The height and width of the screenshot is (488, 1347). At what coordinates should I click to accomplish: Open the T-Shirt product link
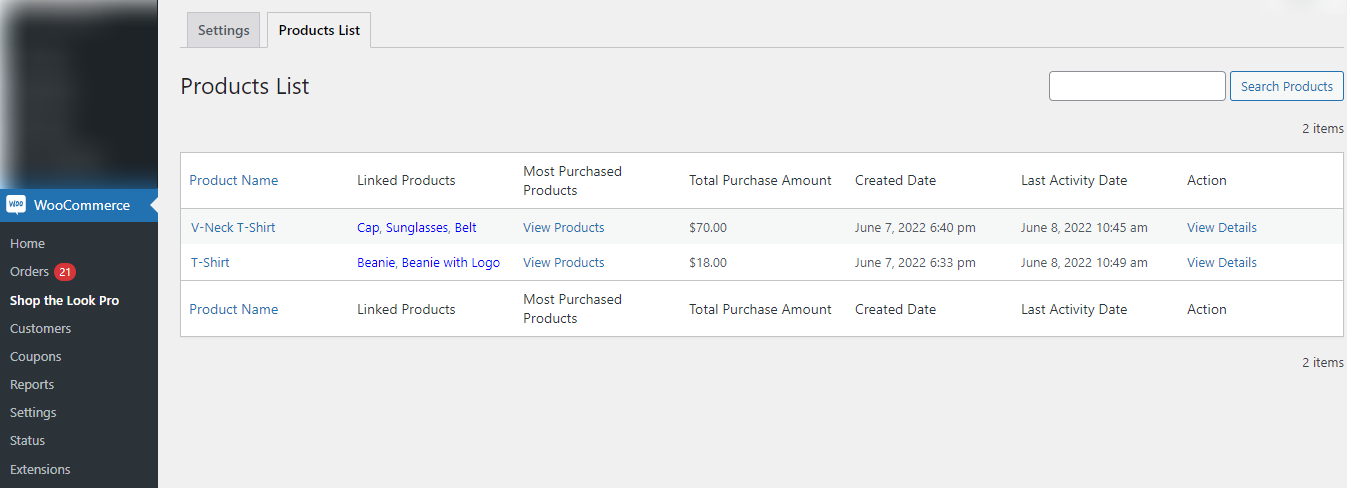click(x=210, y=262)
